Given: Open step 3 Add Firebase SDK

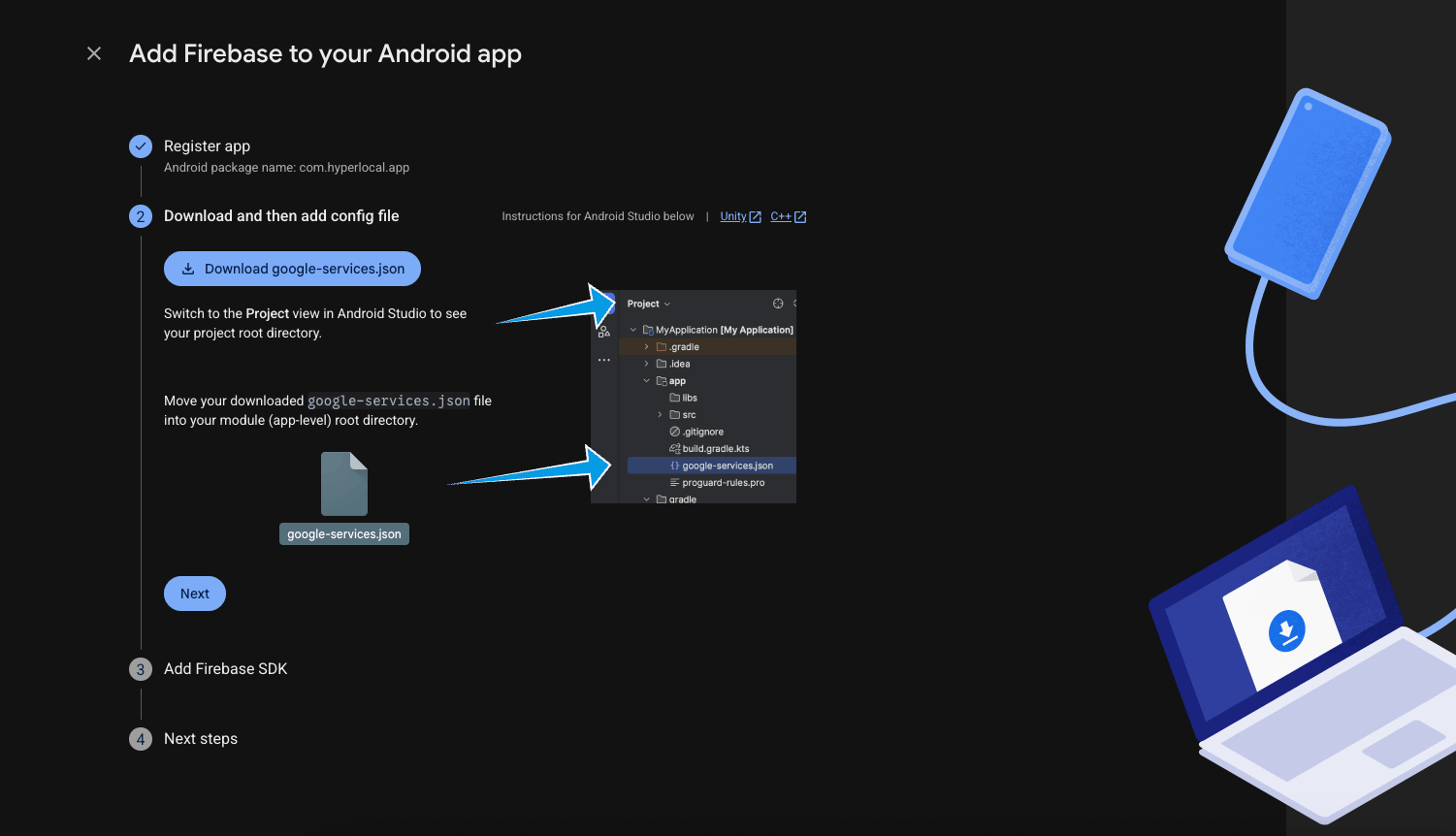Looking at the screenshot, I should (225, 668).
